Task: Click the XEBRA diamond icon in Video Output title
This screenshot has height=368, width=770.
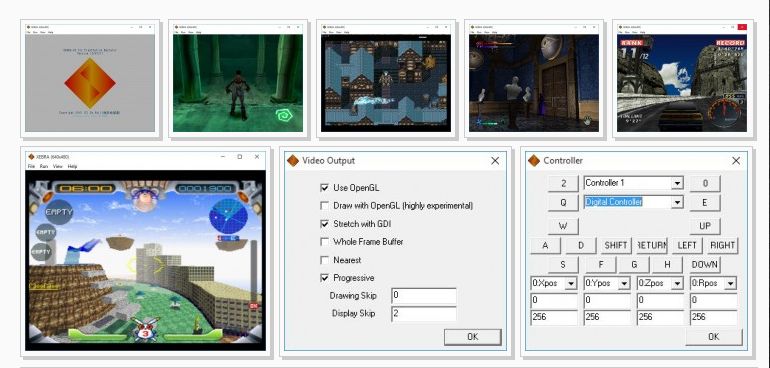Action: coord(293,161)
